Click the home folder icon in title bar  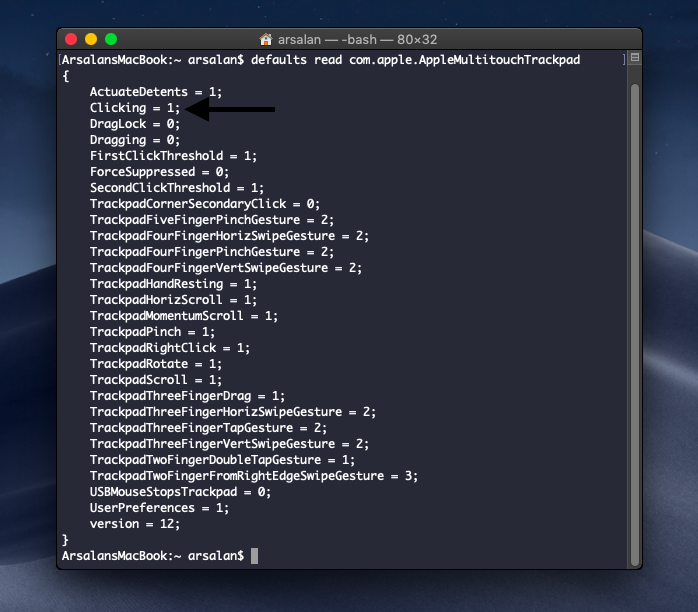tap(266, 40)
